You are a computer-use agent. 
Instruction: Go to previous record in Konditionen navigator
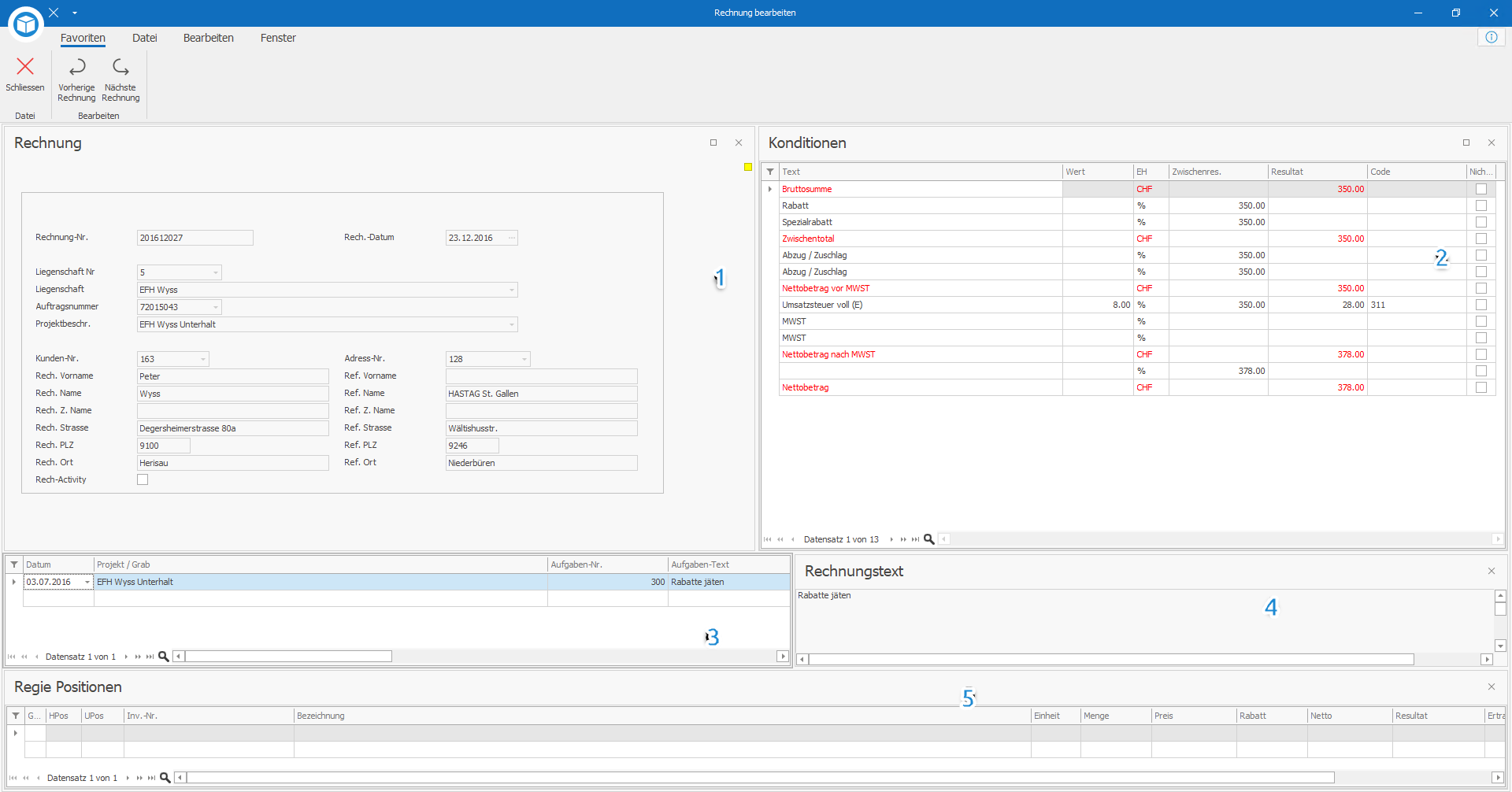793,539
